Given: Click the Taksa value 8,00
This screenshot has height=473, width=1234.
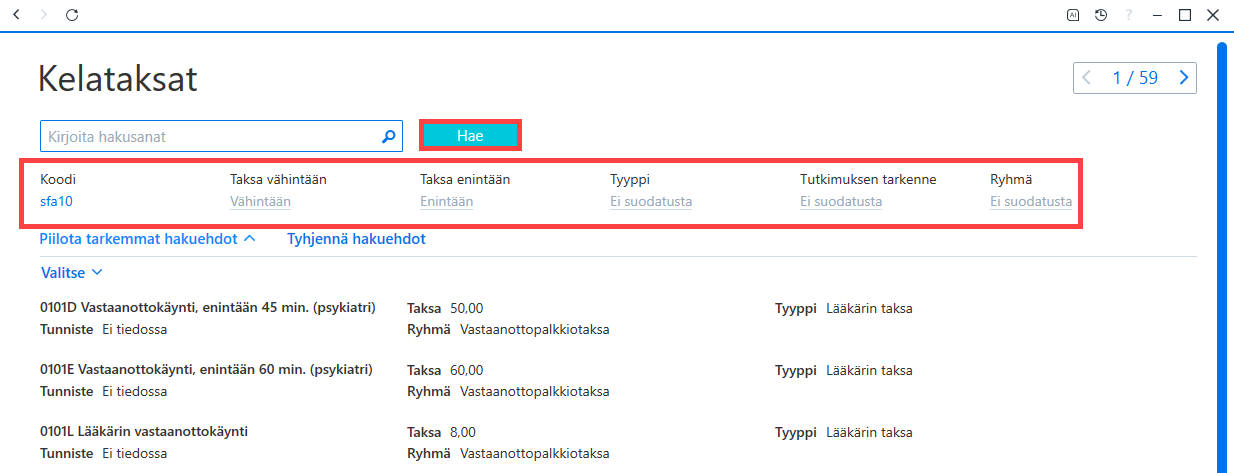Looking at the screenshot, I should pos(463,432).
